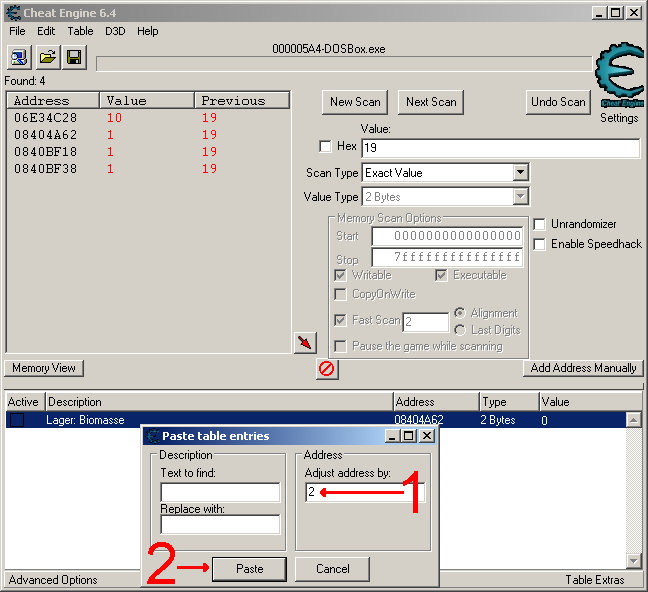Select address 0840BF18 in results
Image resolution: width=648 pixels, height=592 pixels.
(45, 152)
